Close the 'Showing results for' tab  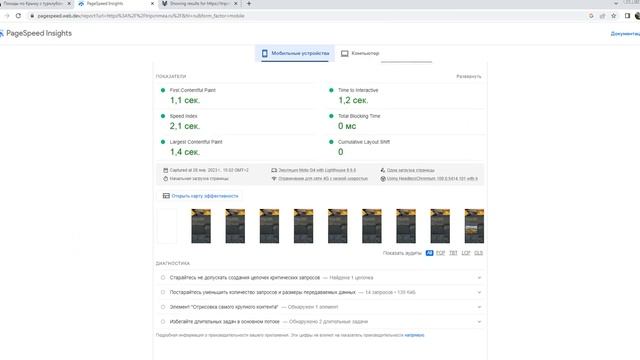[x=236, y=4]
